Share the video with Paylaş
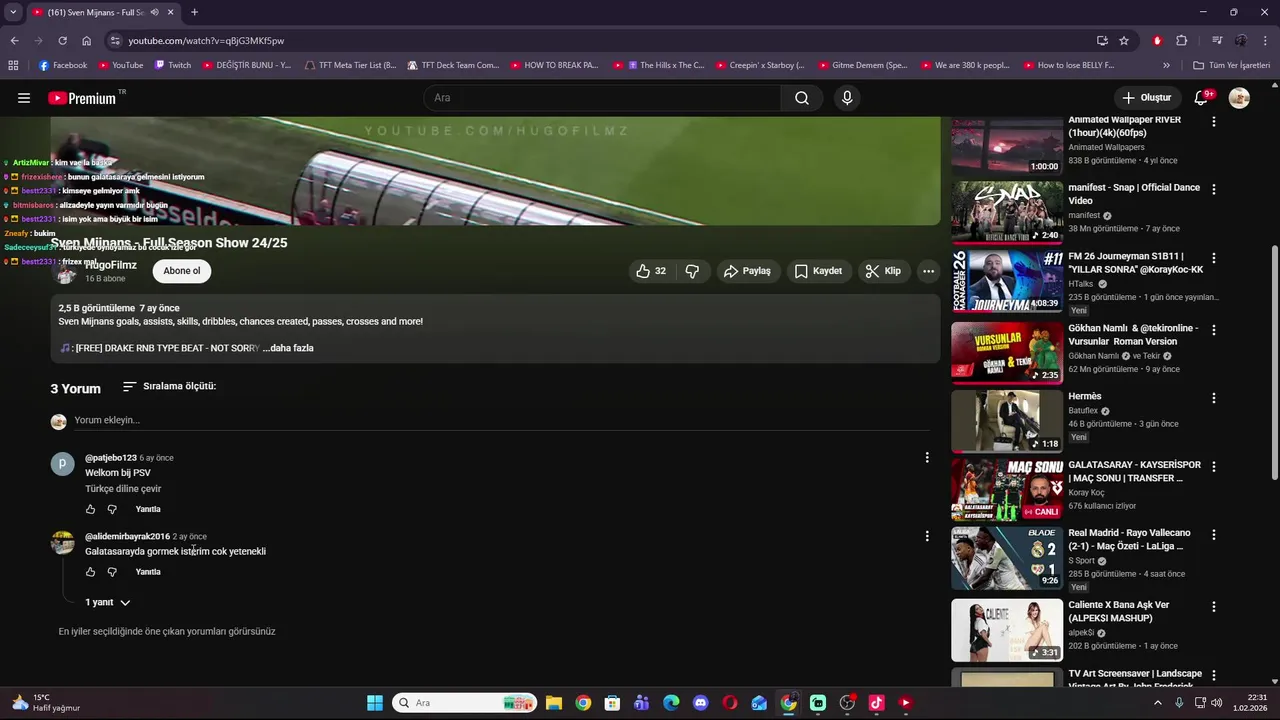The height and width of the screenshot is (720, 1280). [x=747, y=271]
